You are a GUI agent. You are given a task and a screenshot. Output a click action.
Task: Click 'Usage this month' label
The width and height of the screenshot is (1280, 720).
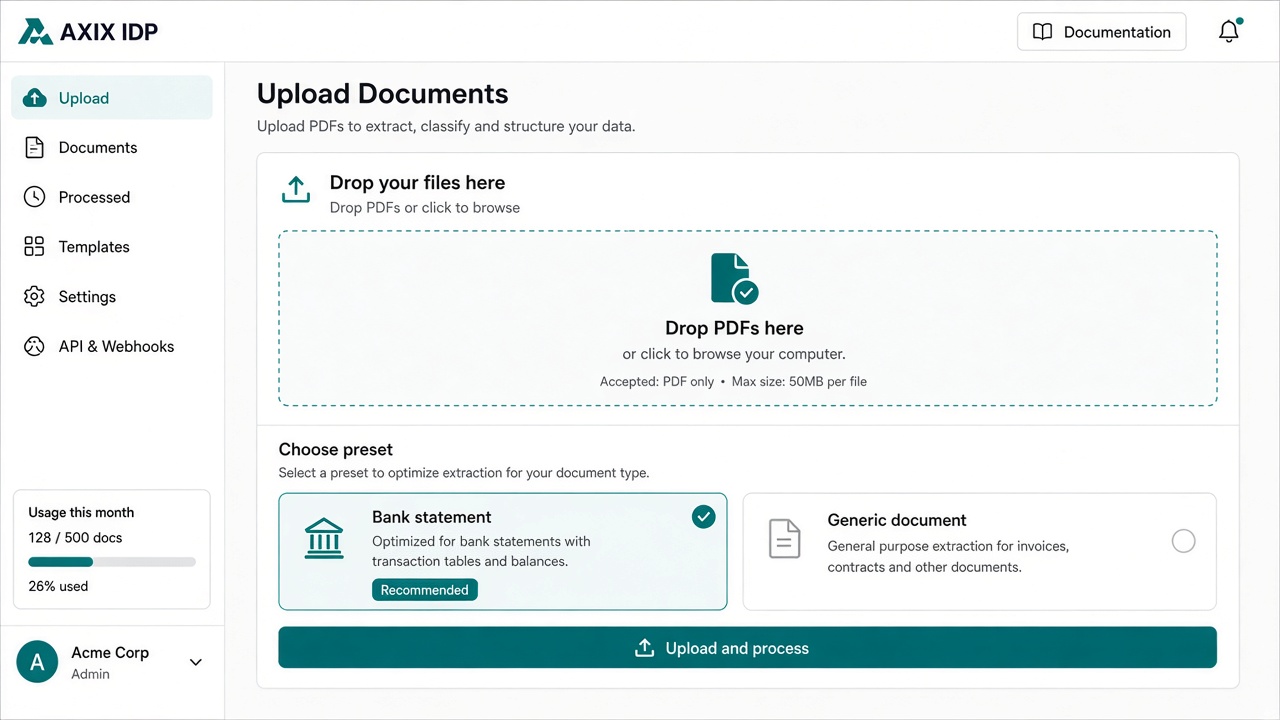81,513
